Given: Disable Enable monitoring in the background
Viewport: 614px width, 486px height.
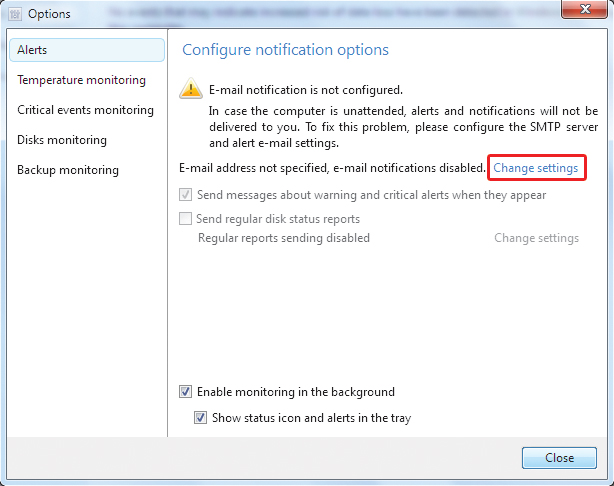Looking at the screenshot, I should coord(185,392).
